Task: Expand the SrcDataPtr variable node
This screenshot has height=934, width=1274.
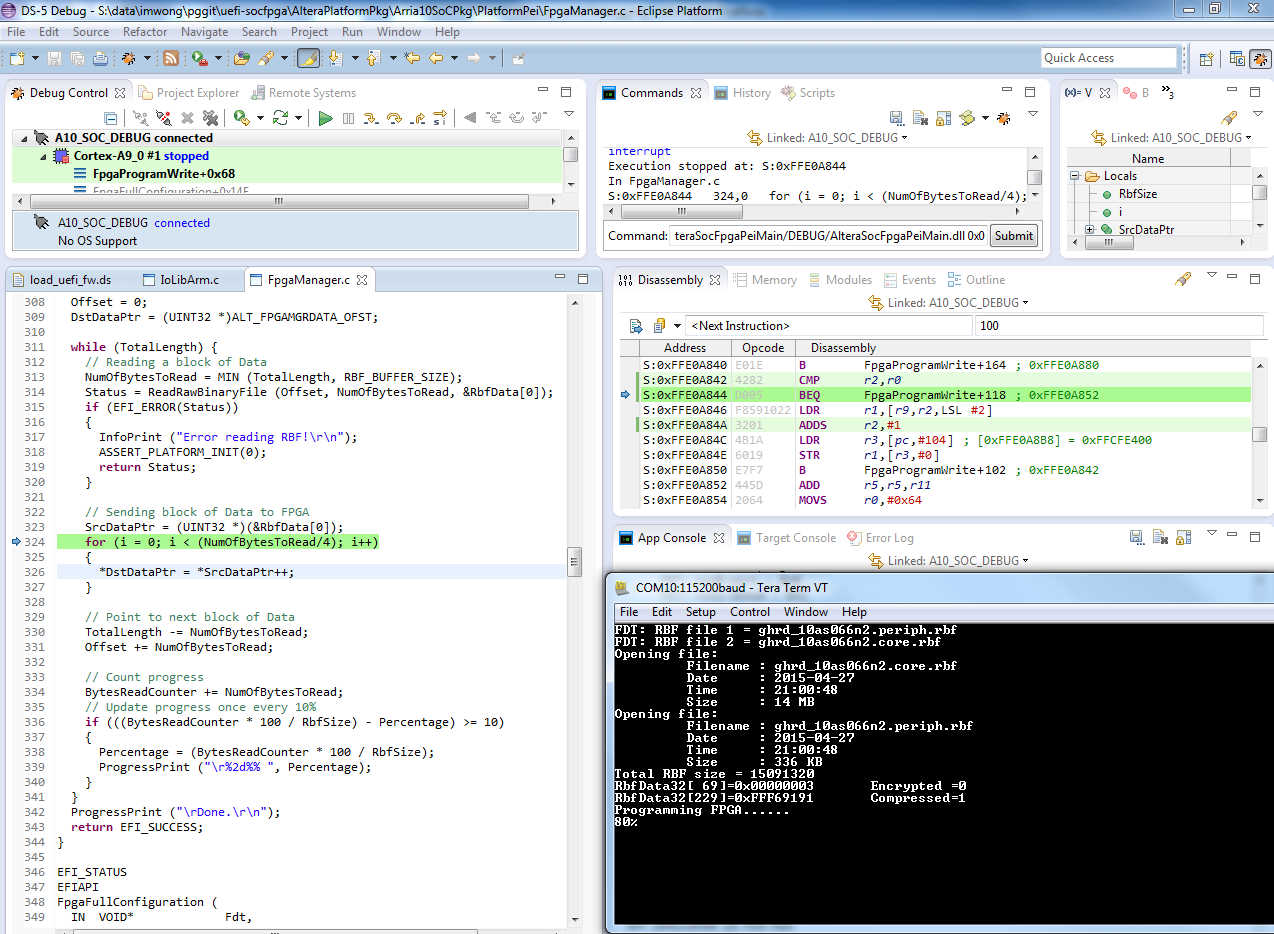Action: click(x=1089, y=230)
